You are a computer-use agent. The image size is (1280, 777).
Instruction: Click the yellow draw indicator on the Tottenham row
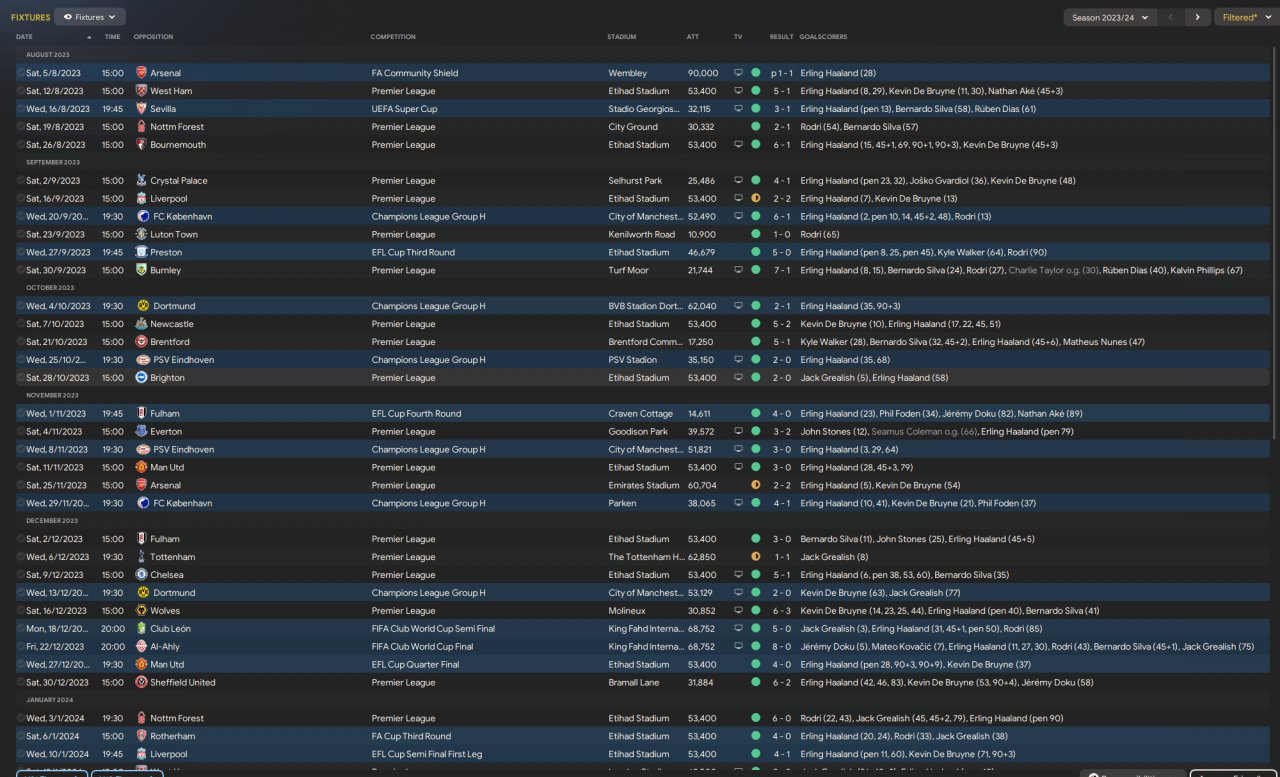click(755, 557)
